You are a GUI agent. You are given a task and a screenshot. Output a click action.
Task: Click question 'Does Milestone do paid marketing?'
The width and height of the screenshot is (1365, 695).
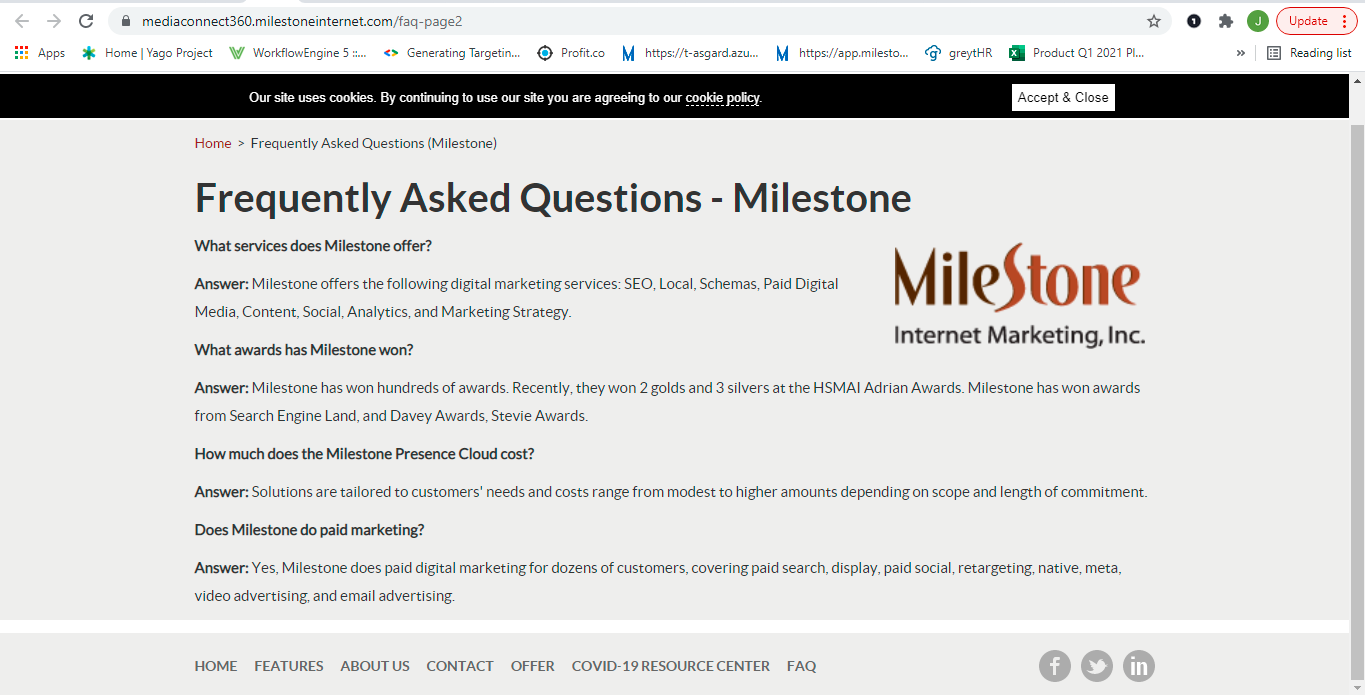coord(310,530)
